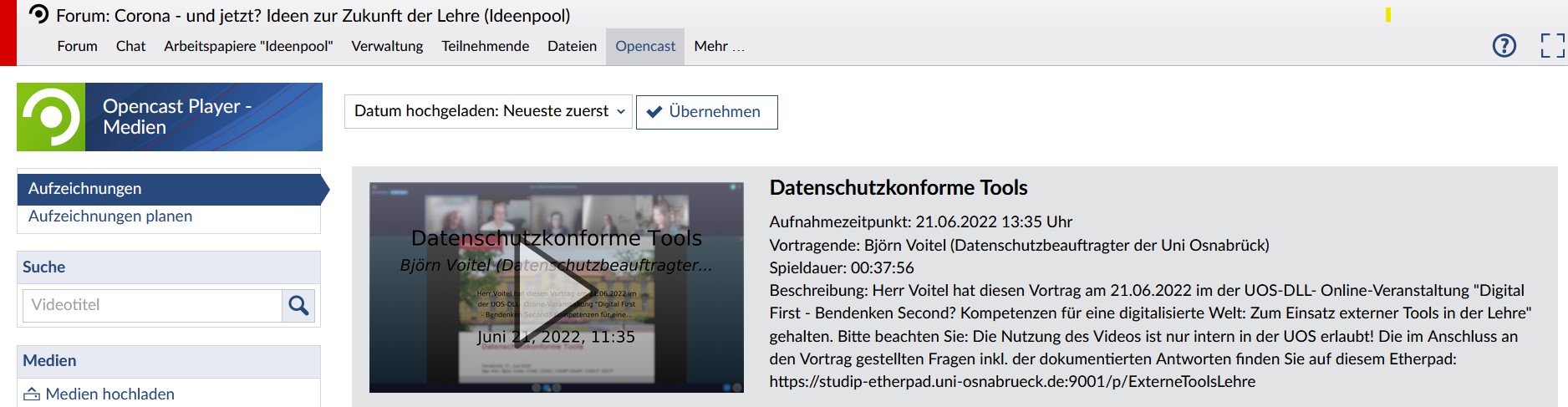Open the Verwaltung tab

click(387, 47)
